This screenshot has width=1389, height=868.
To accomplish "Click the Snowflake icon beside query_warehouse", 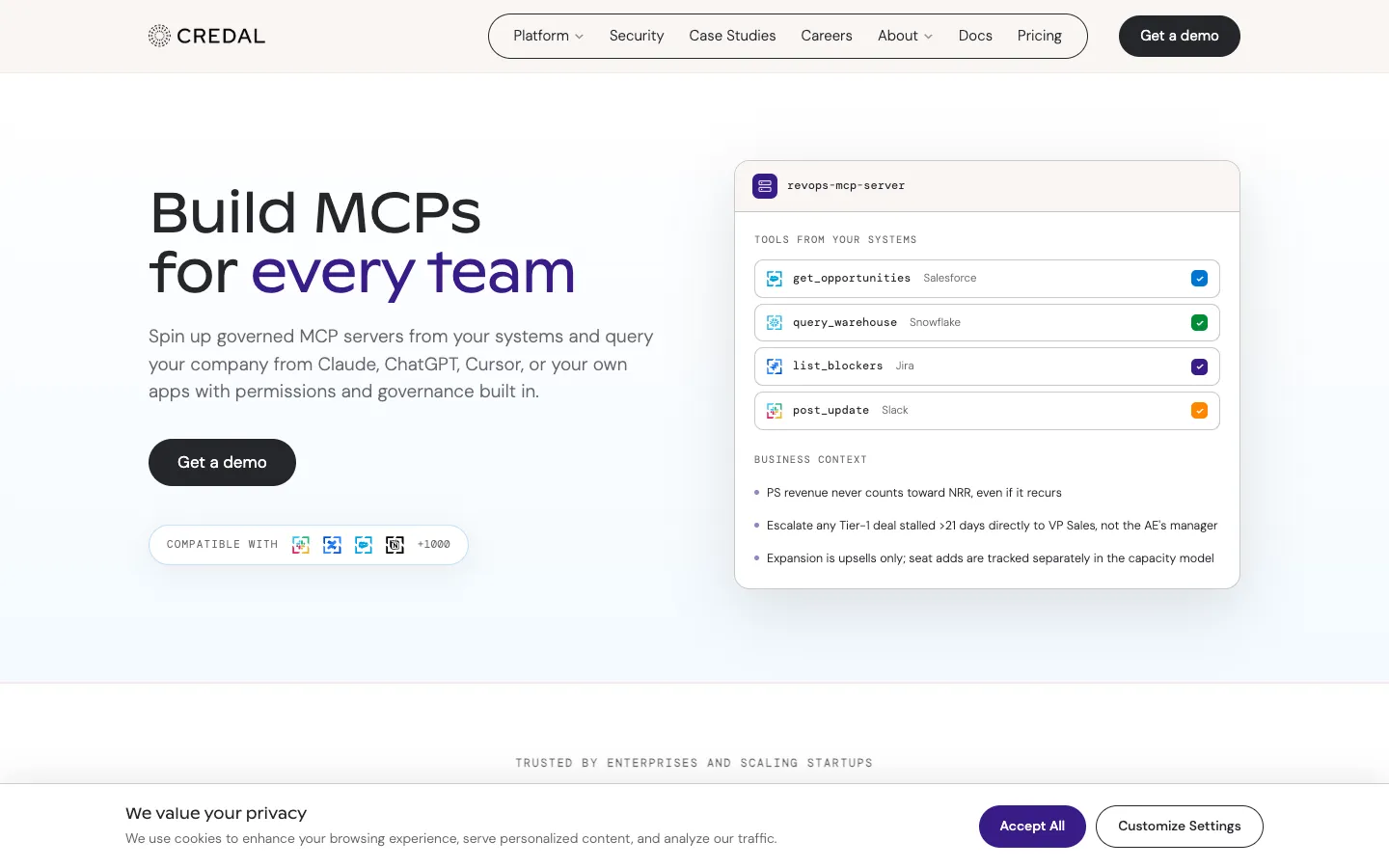I will tap(775, 323).
